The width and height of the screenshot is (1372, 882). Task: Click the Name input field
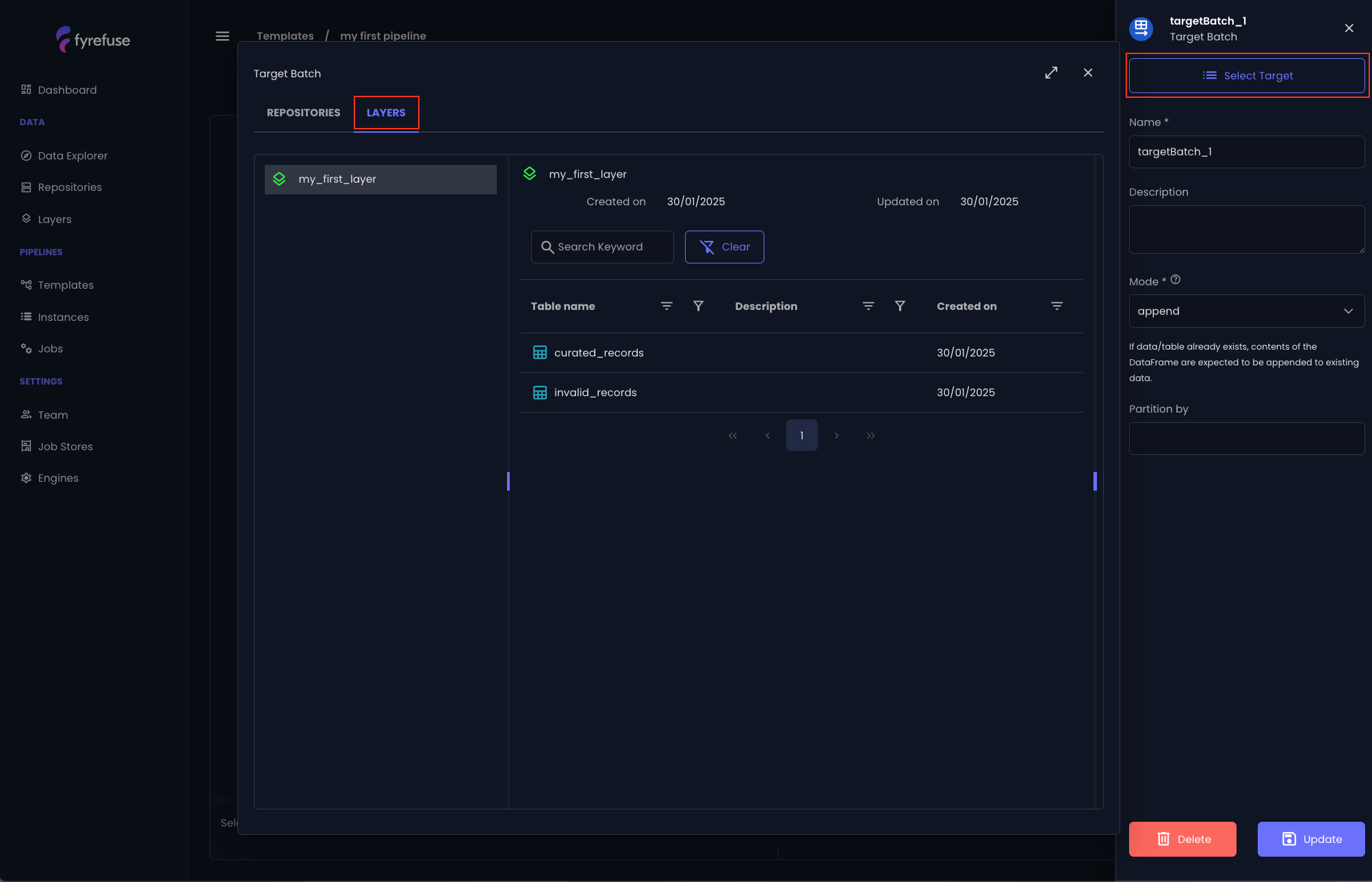(x=1247, y=152)
